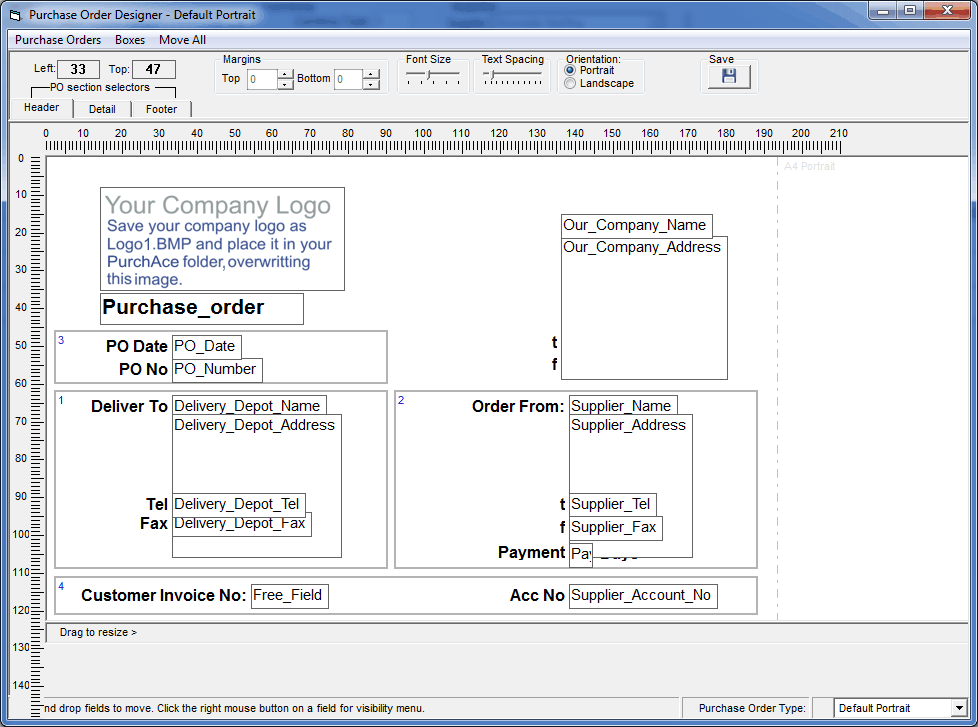Select the Free_Field box
This screenshot has height=727, width=978.
point(289,595)
